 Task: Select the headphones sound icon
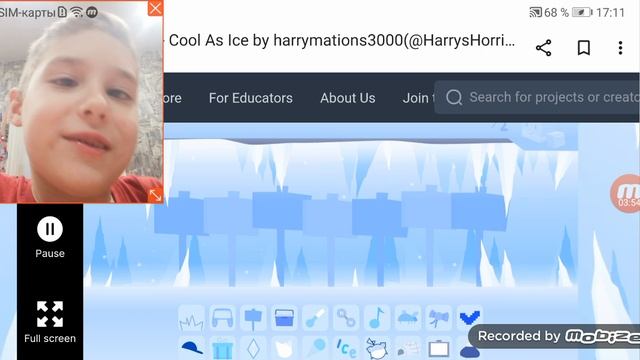[222, 318]
